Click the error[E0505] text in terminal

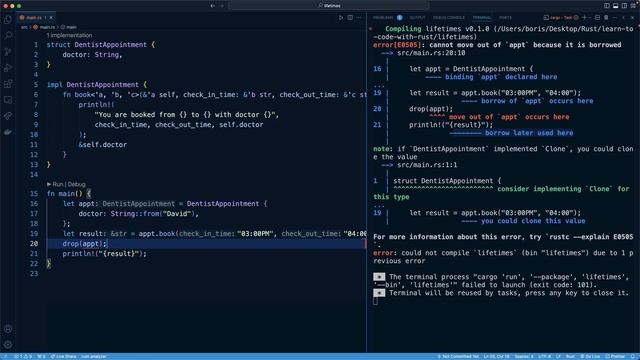397,45
